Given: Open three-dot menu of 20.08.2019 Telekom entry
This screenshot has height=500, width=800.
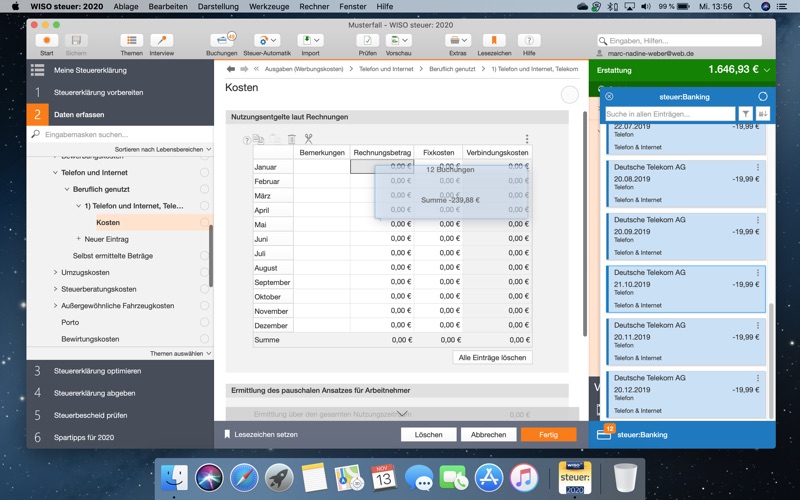Looking at the screenshot, I should click(x=758, y=167).
